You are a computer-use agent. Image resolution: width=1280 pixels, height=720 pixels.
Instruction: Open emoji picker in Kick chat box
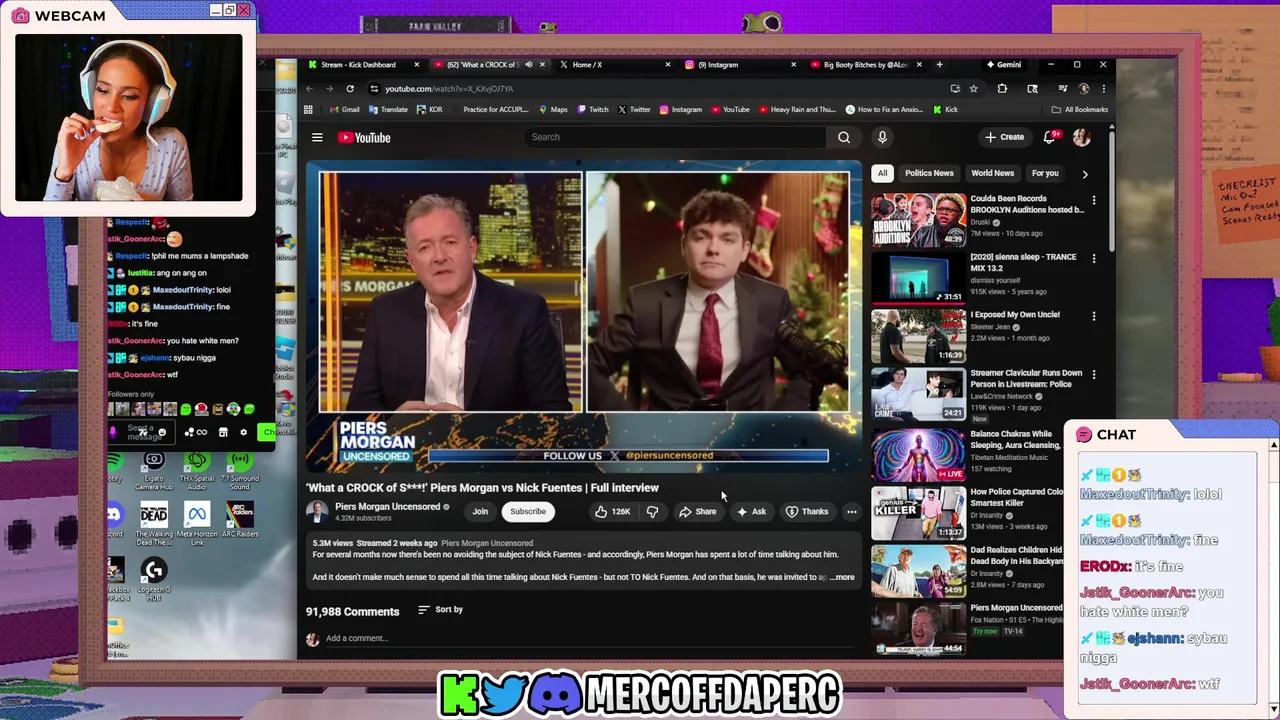click(x=162, y=432)
